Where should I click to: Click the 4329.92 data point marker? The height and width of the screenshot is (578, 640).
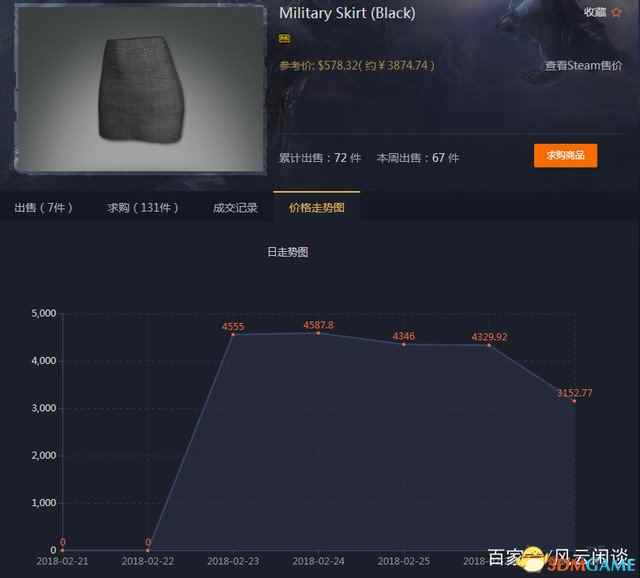(489, 345)
